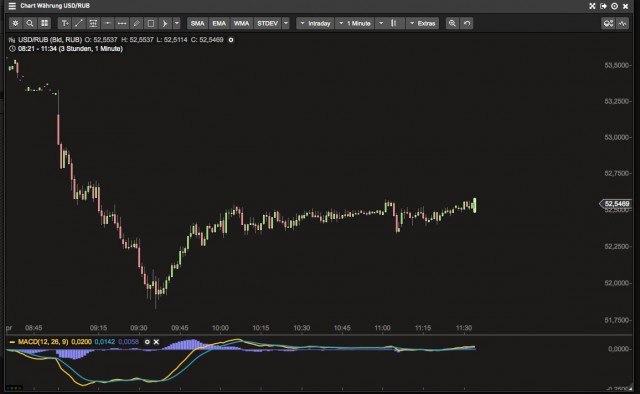Click the zoom-in magnifier icon
Image resolution: width=640 pixels, height=394 pixels.
(452, 23)
